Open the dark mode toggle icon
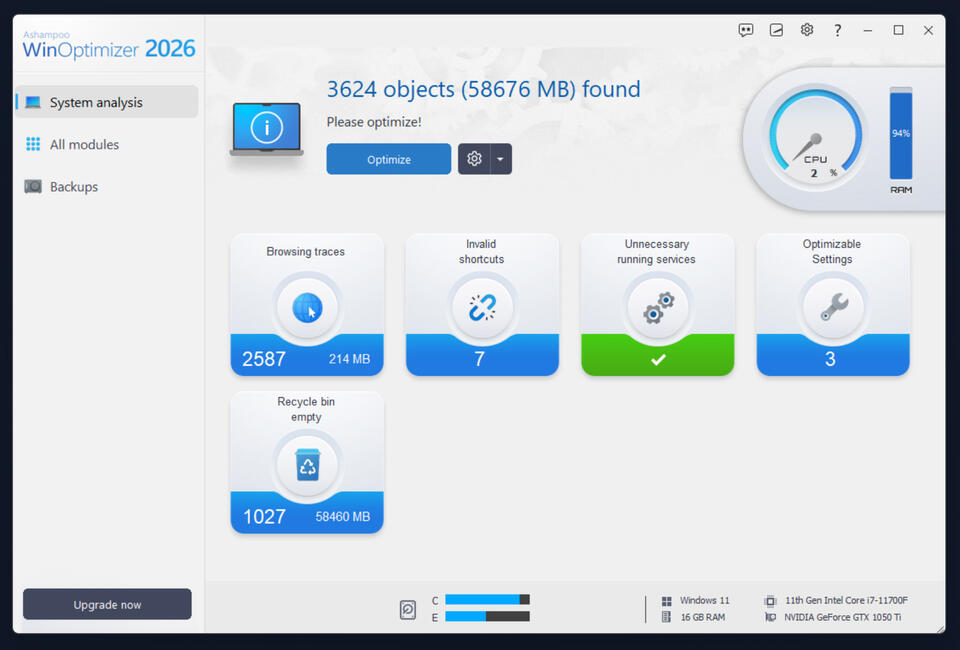Screen dimensions: 960x650 point(776,30)
